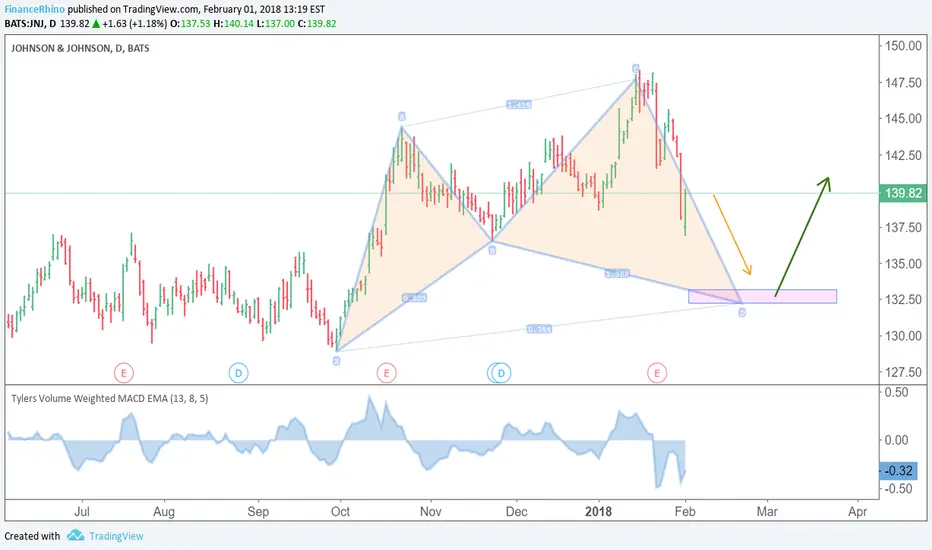The image size is (932, 550).
Task: Click the bold 2018 label on the time axis
Action: click(x=598, y=511)
